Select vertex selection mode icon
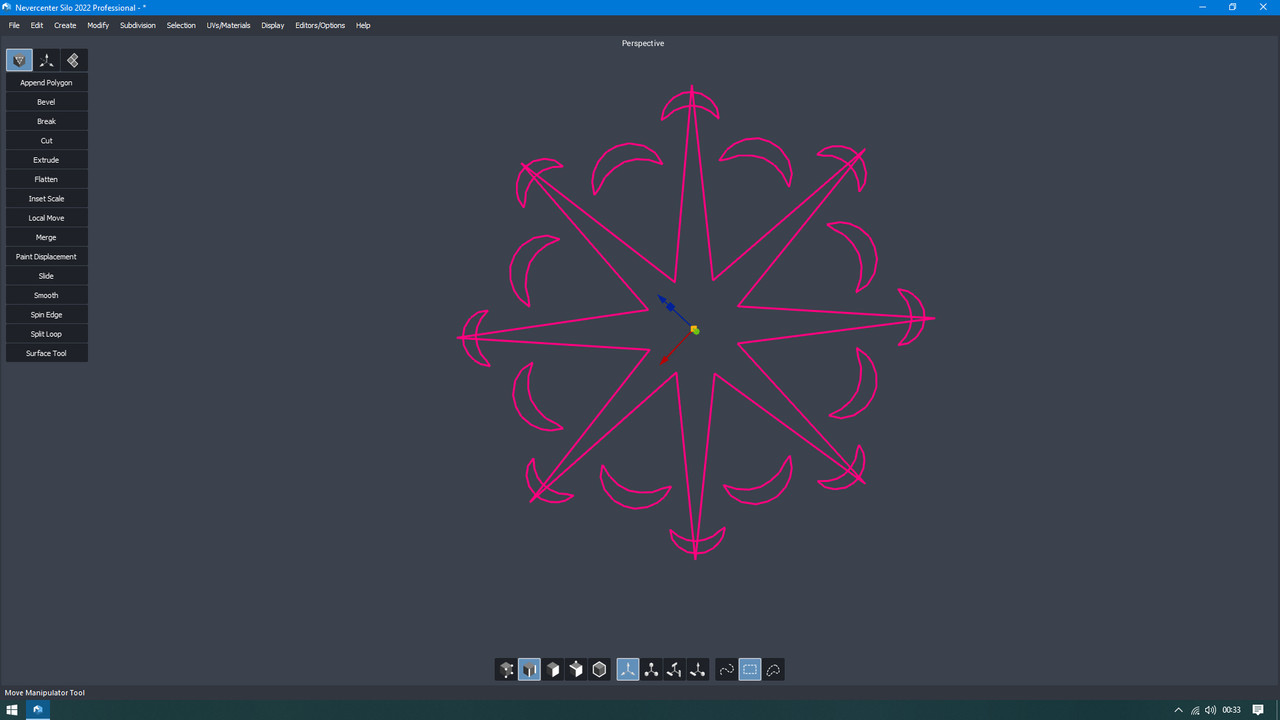 [507, 670]
